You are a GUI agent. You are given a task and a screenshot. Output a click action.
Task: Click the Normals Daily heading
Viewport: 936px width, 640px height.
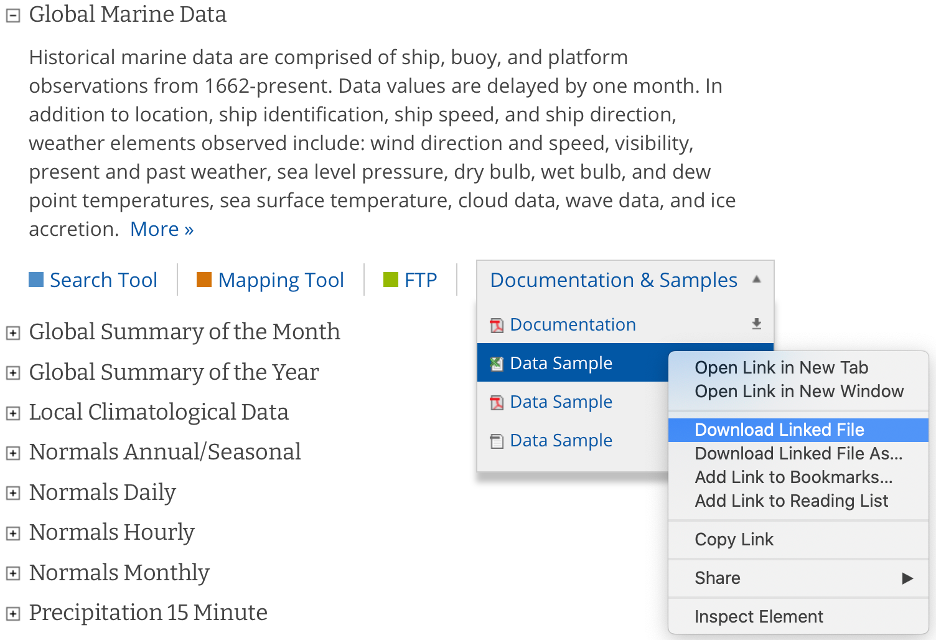tap(102, 493)
